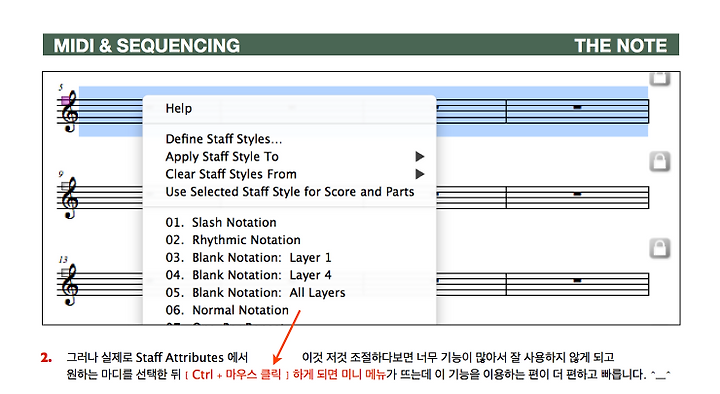Choose Use Selected Staff Style for Score and Parts

[289, 191]
